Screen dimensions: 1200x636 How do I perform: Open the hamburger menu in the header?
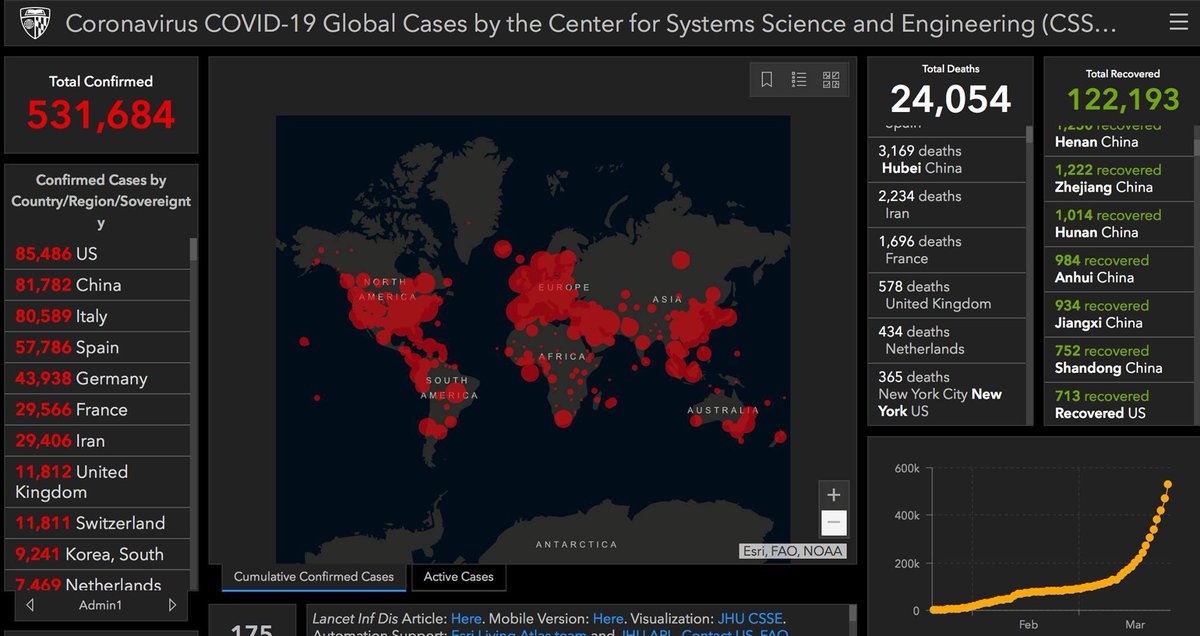pos(1177,23)
